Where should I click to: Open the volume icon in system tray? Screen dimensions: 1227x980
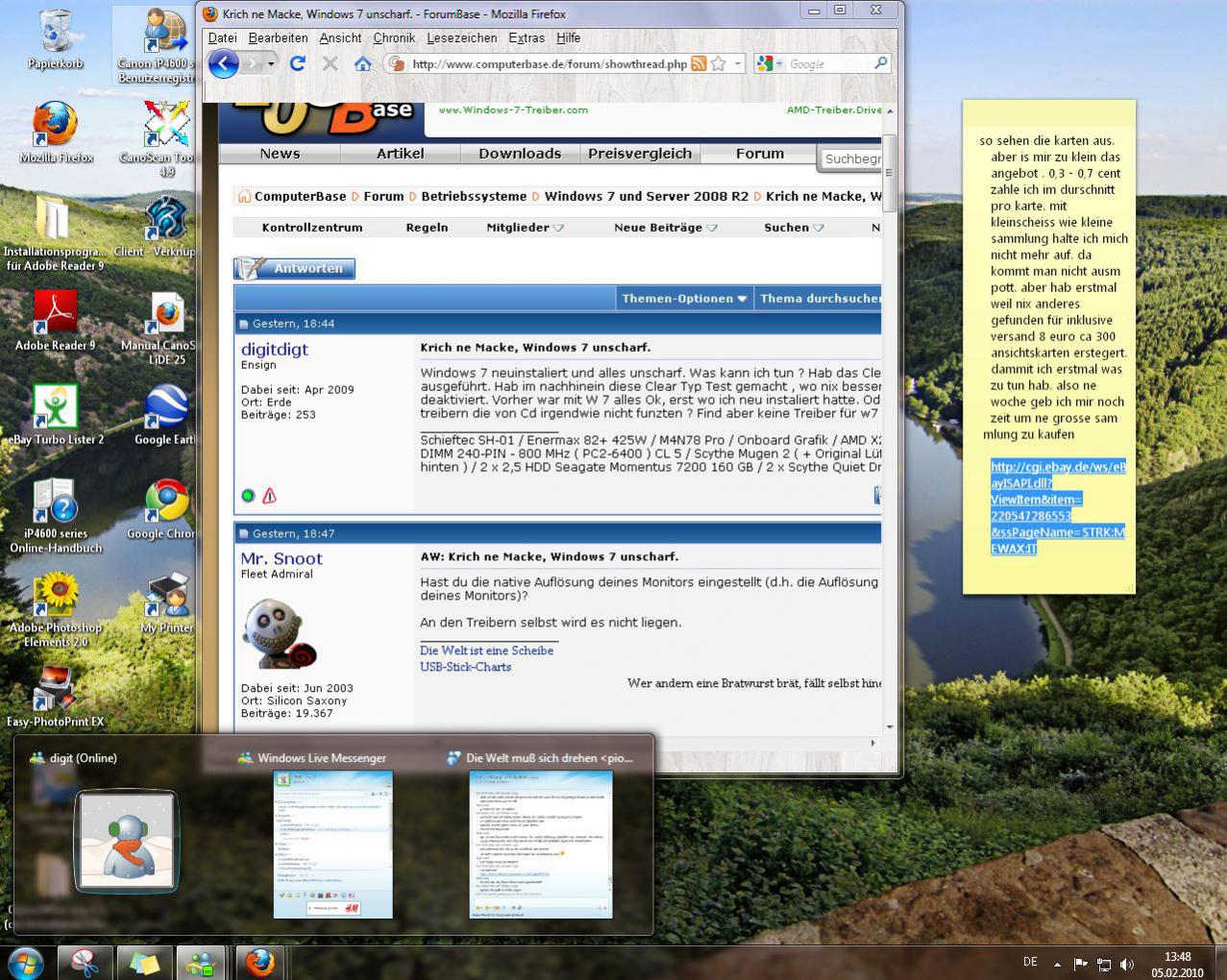[x=1127, y=964]
